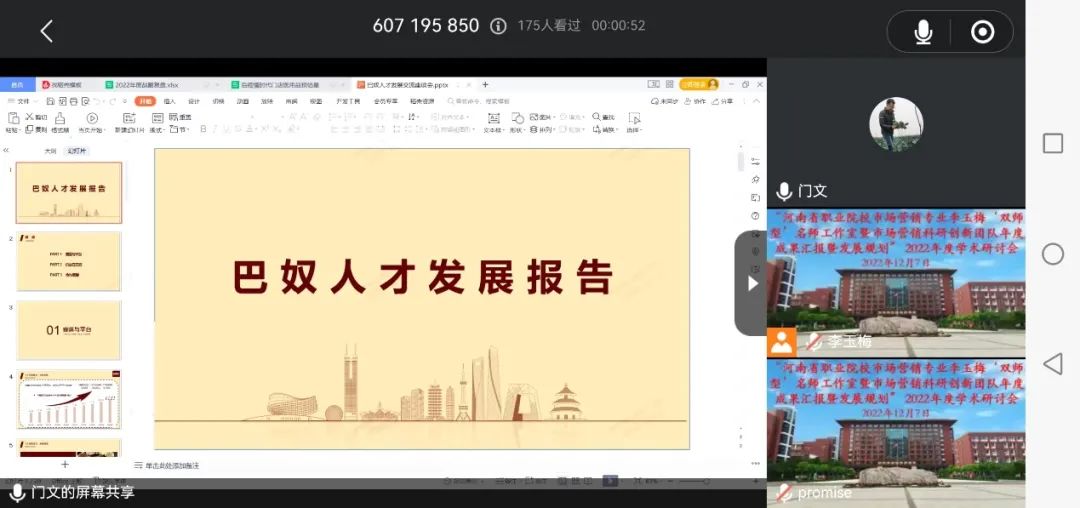This screenshot has height=508, width=1080.
Task: Collapse the slide thumbnail panel
Action: point(6,151)
